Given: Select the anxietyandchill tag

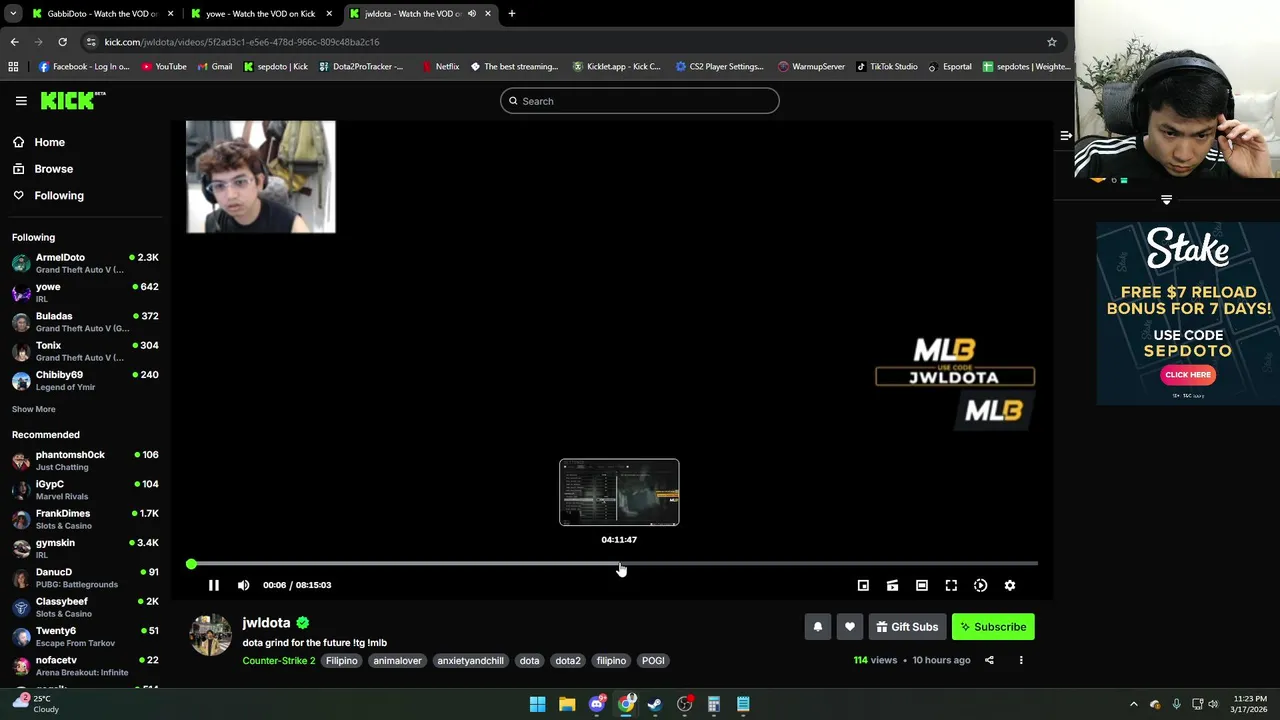Looking at the screenshot, I should click(470, 661).
